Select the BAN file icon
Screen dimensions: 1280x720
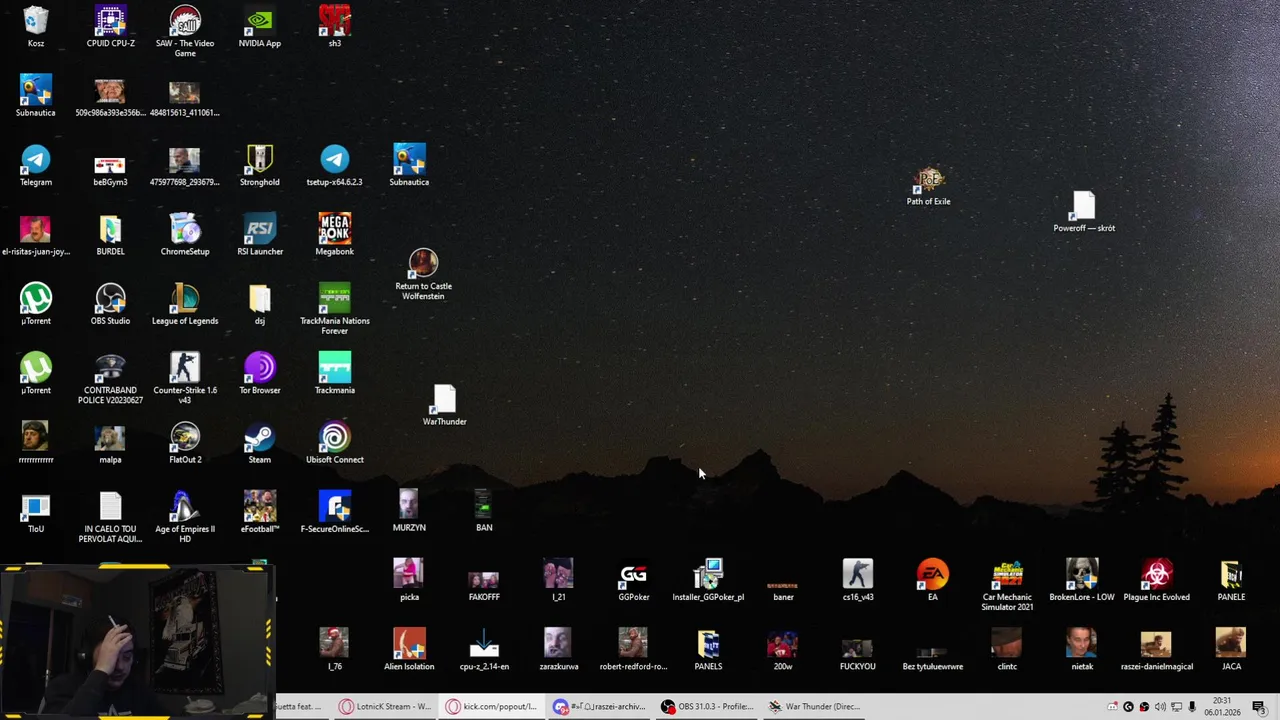[484, 511]
